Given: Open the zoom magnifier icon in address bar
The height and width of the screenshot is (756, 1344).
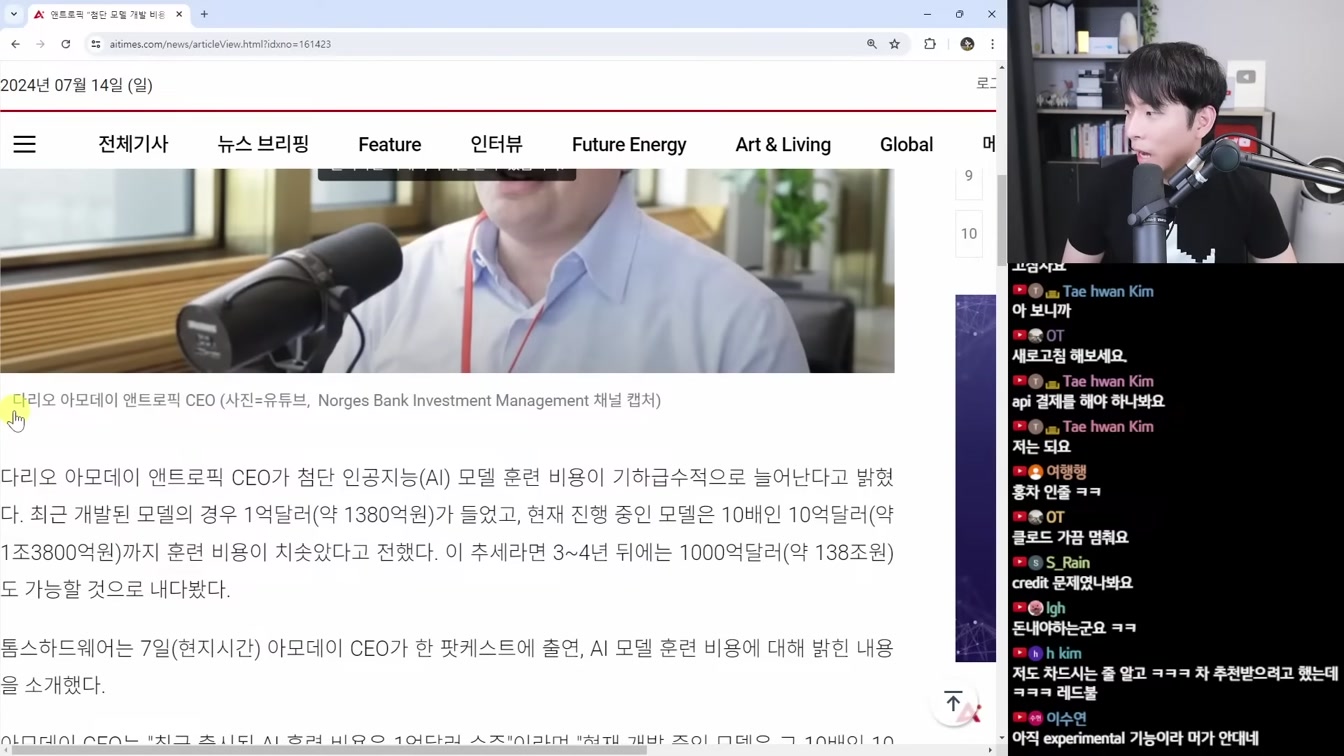Looking at the screenshot, I should click(x=871, y=44).
